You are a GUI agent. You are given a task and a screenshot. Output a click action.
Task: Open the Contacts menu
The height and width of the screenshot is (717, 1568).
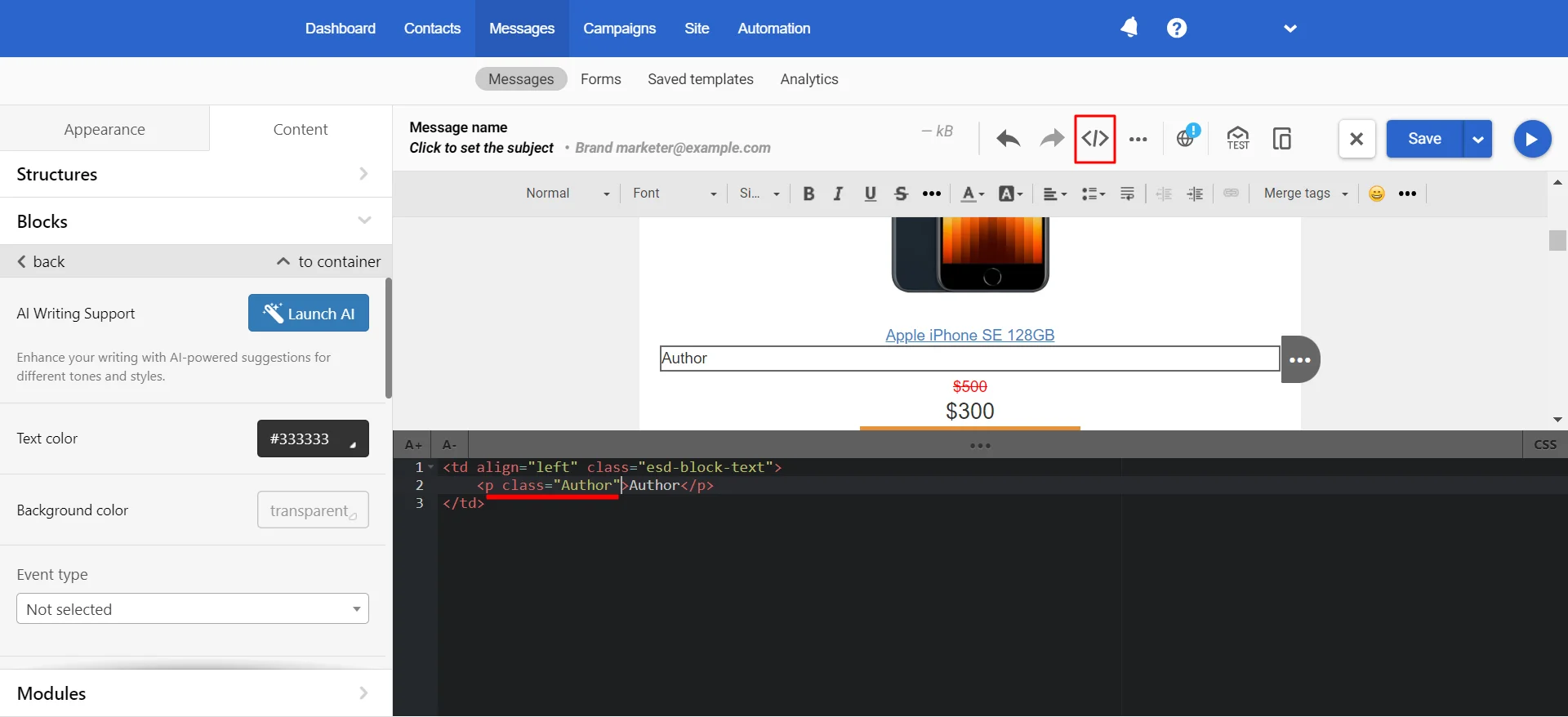[x=432, y=29]
